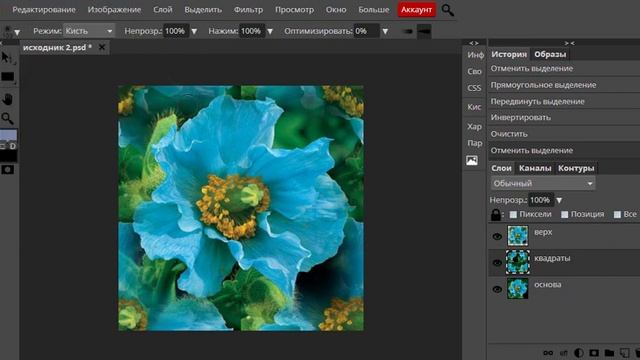The width and height of the screenshot is (640, 360).
Task: Open the Фильтр menu
Action: pyautogui.click(x=248, y=9)
